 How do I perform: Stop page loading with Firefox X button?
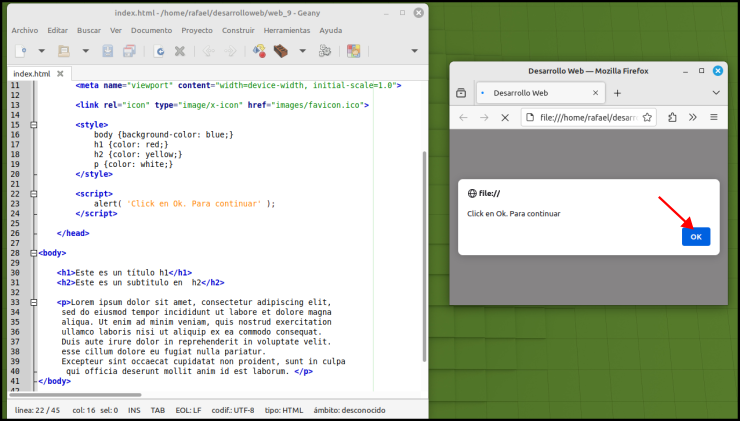coord(505,118)
